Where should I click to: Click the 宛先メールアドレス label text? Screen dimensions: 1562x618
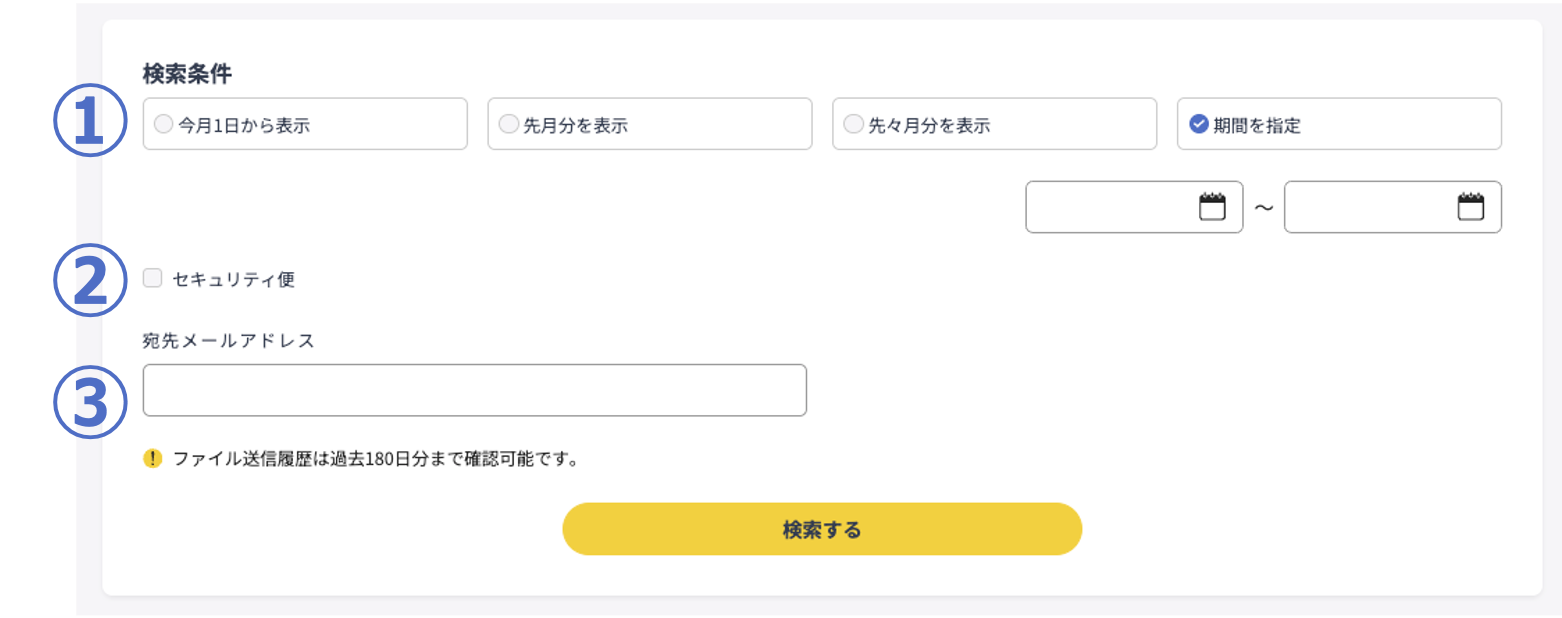(x=229, y=340)
